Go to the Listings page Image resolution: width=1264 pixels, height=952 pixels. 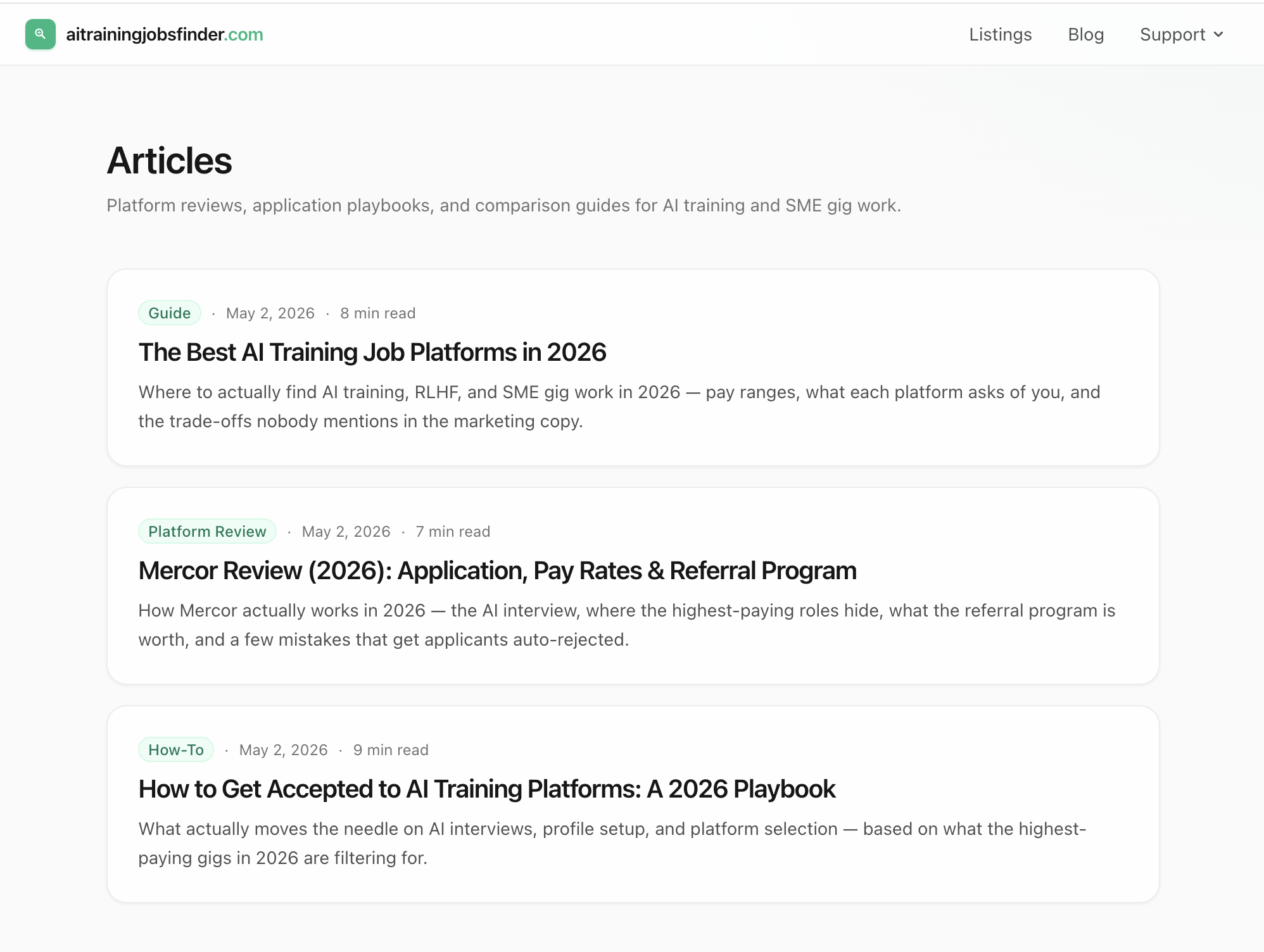point(1001,34)
